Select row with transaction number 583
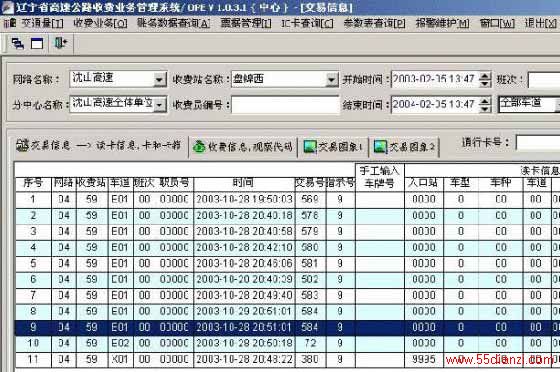This screenshot has height=372, width=560. pos(288,295)
